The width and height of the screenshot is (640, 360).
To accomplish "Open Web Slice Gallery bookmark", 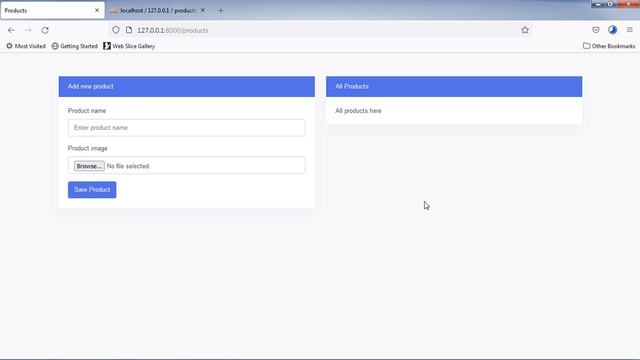I will (129, 46).
